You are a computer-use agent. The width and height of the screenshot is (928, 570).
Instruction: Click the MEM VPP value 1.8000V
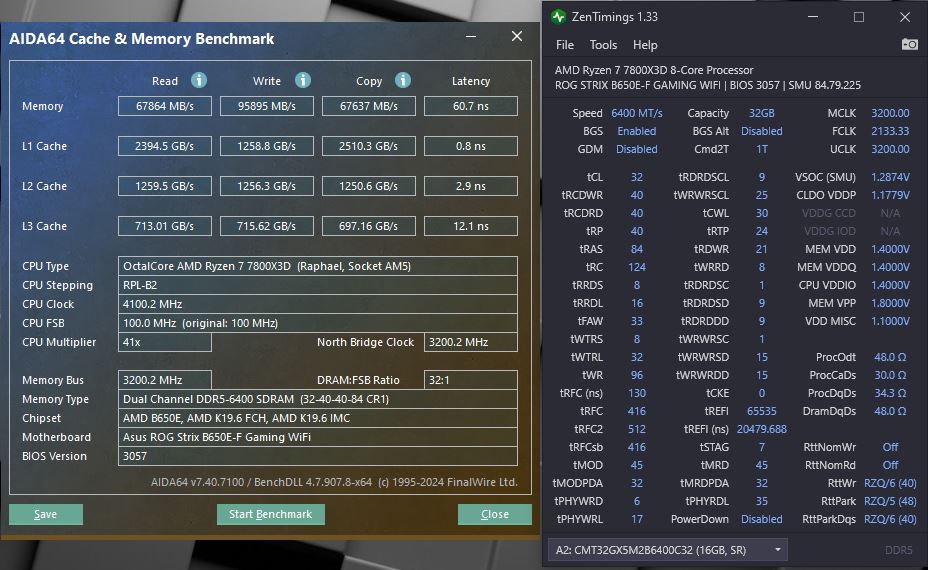890,303
